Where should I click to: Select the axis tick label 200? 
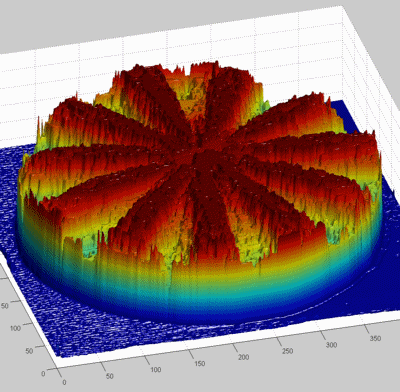243,357
